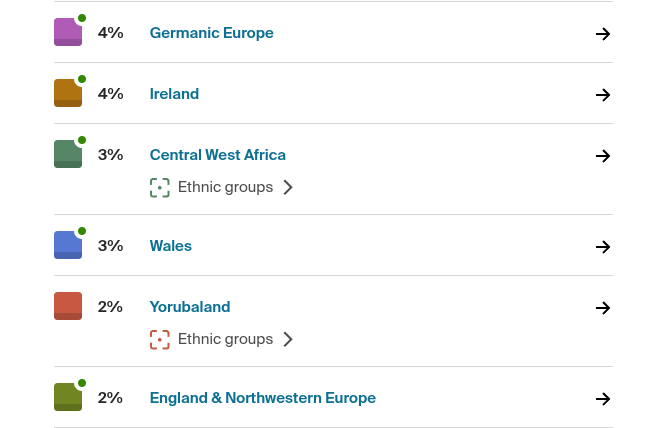The height and width of the screenshot is (428, 666).
Task: Click the arrow icon for Ireland
Action: (603, 95)
